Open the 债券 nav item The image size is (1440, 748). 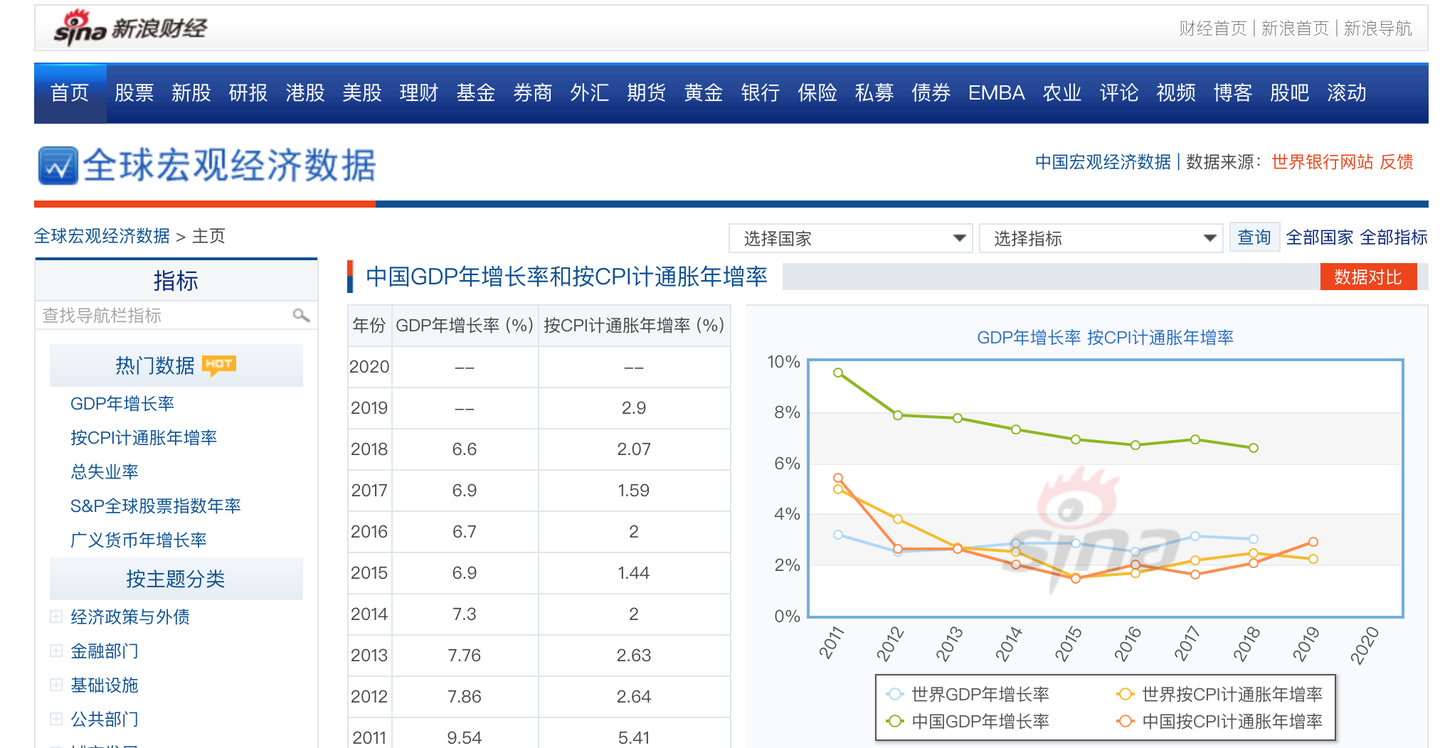pos(932,93)
